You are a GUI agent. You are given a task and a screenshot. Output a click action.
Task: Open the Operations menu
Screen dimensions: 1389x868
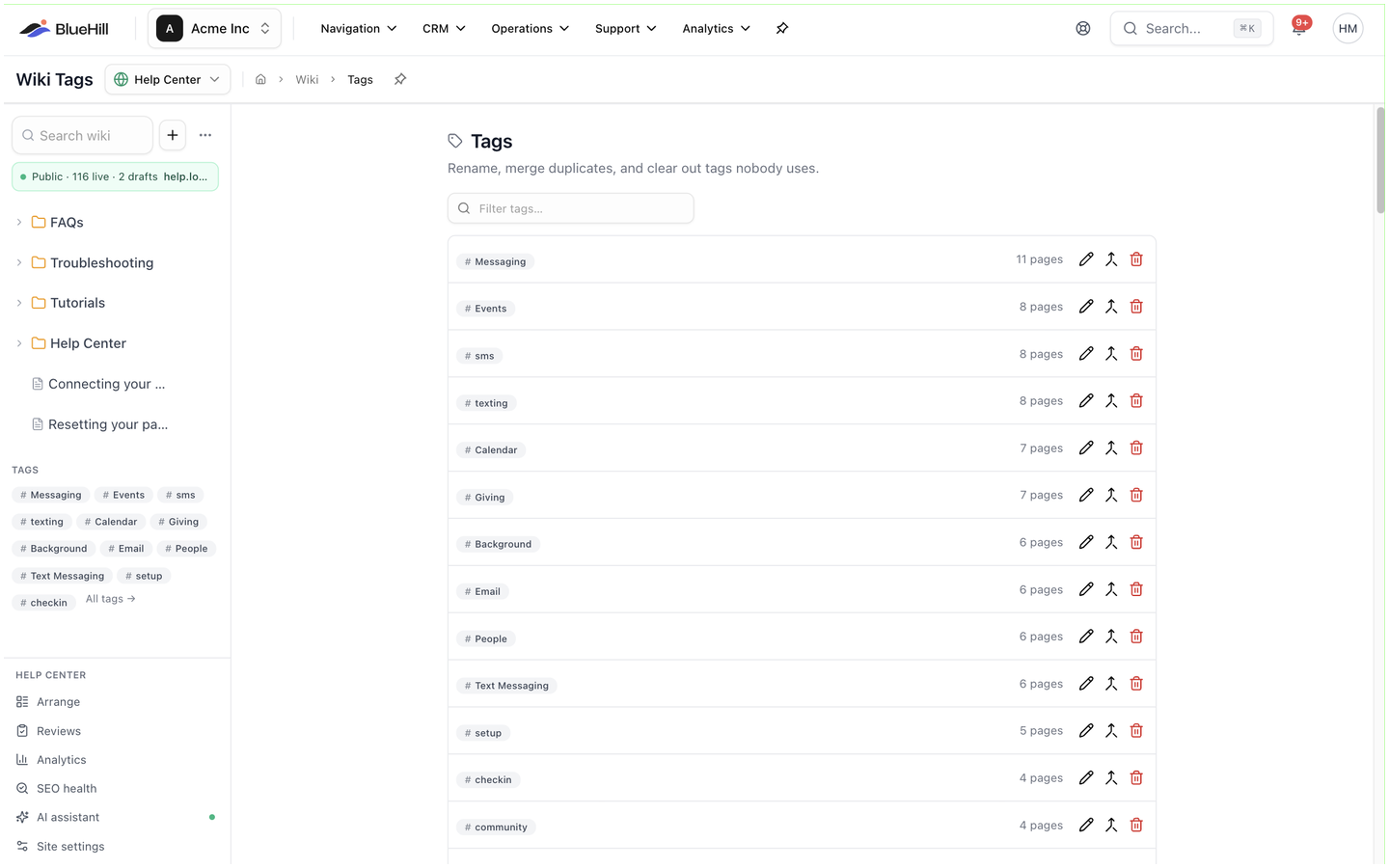pyautogui.click(x=531, y=29)
